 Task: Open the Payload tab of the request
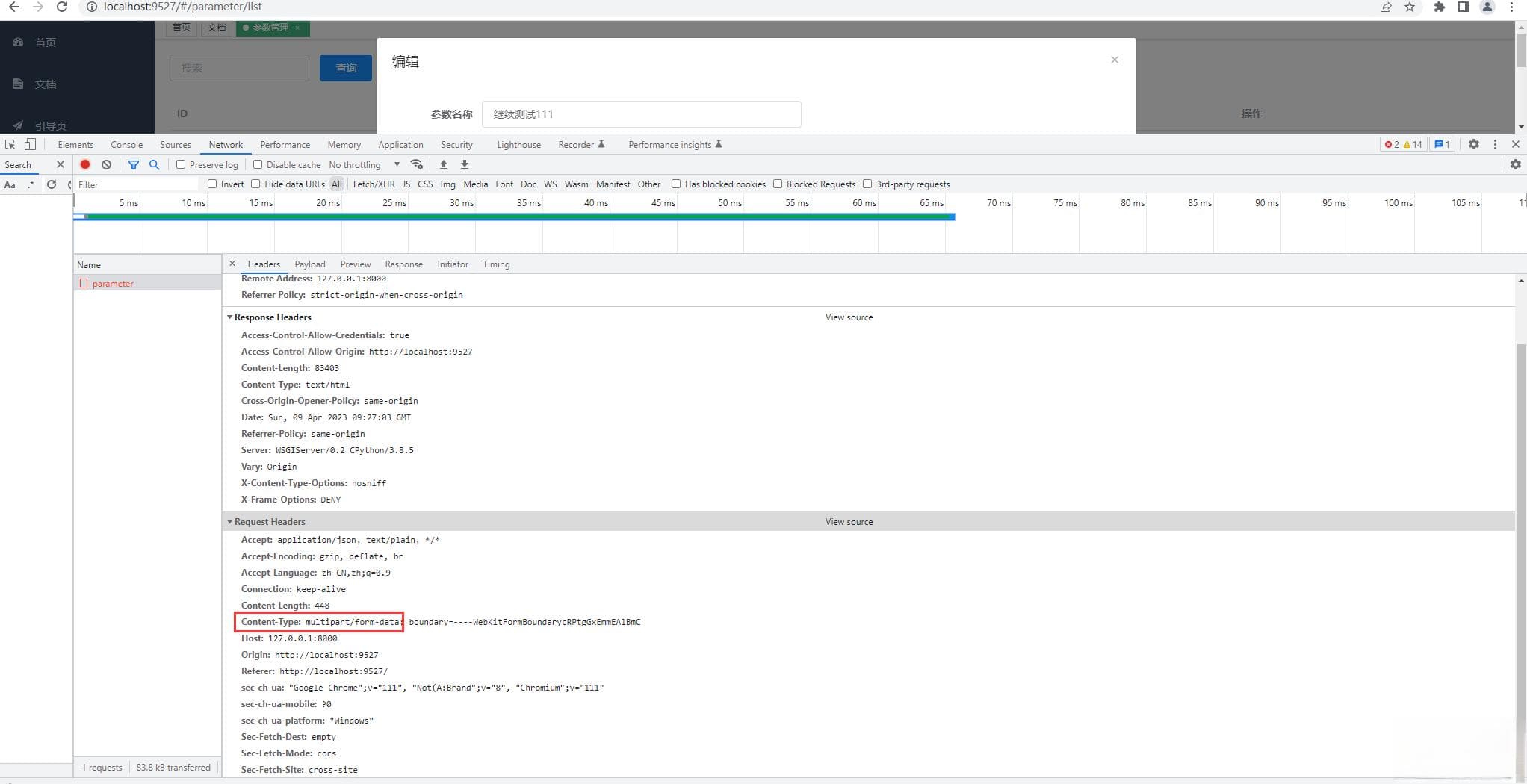(310, 264)
